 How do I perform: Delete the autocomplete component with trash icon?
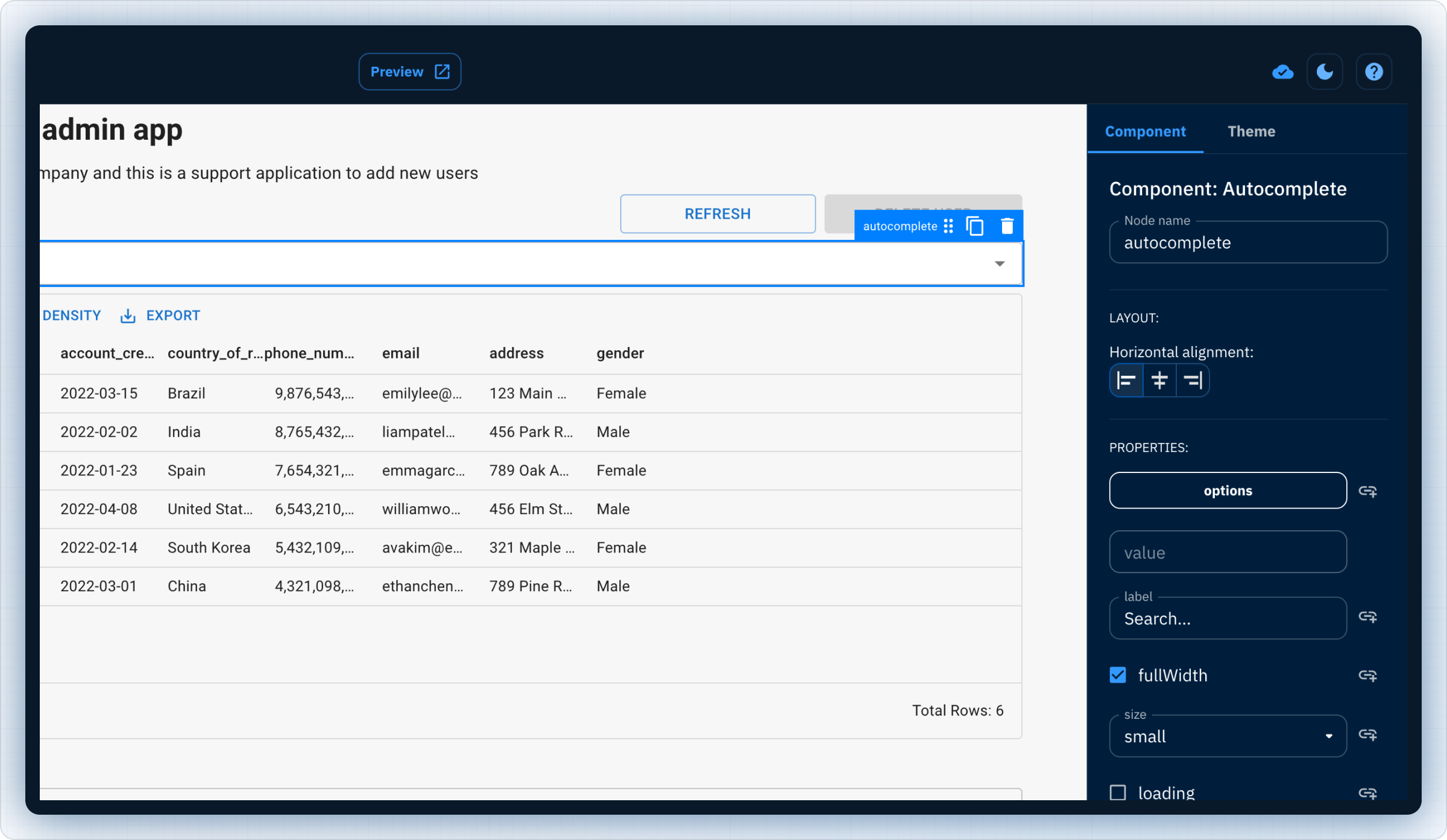1007,225
